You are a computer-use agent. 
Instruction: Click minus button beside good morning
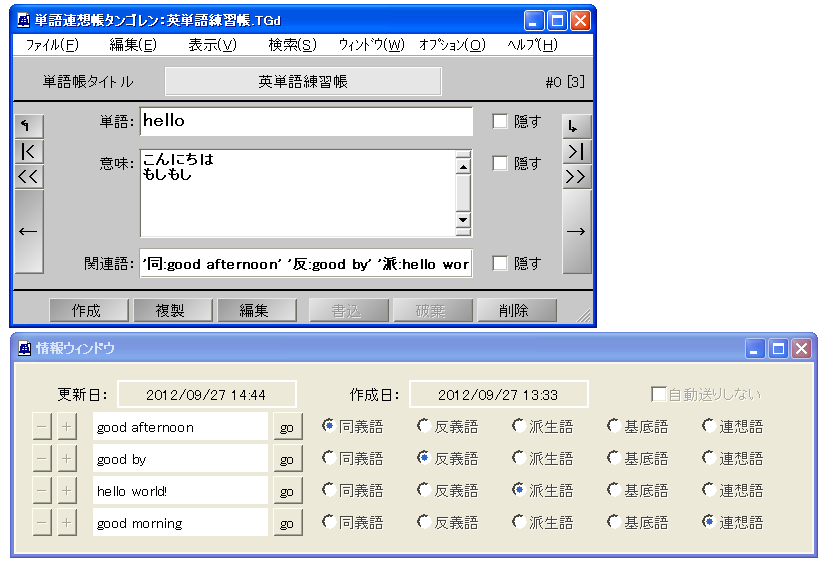point(42,523)
